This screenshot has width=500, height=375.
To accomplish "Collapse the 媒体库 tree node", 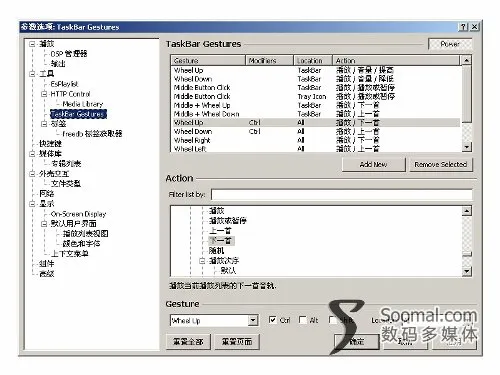I will pyautogui.click(x=32, y=154).
